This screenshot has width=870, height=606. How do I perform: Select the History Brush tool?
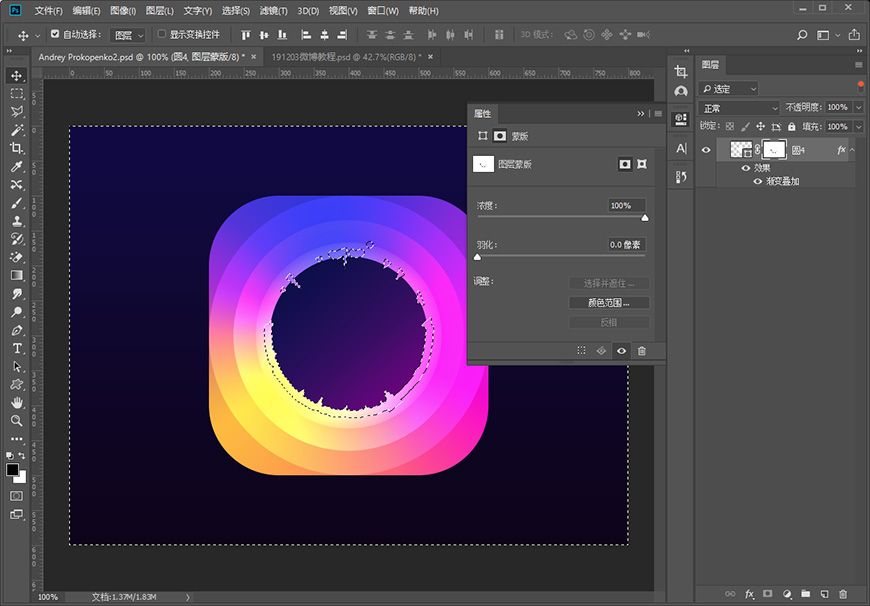click(17, 239)
